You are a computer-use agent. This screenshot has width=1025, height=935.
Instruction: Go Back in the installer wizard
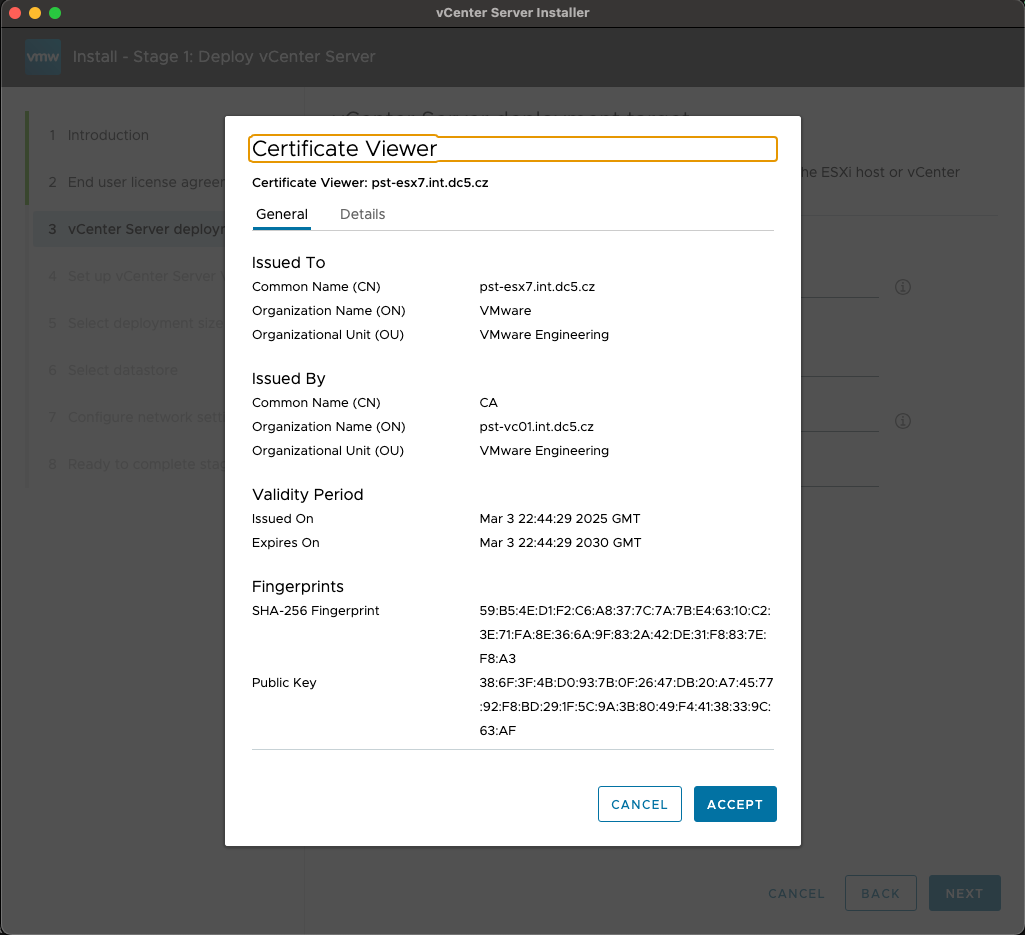[x=881, y=893]
